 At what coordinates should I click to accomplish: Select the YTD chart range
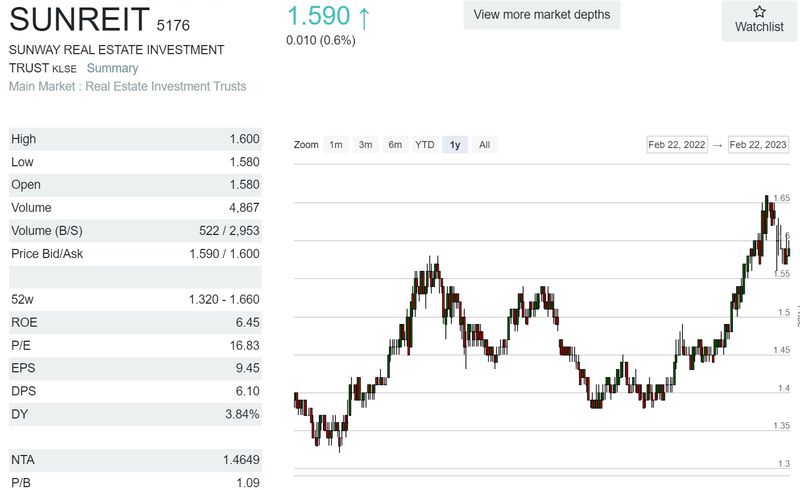click(425, 145)
